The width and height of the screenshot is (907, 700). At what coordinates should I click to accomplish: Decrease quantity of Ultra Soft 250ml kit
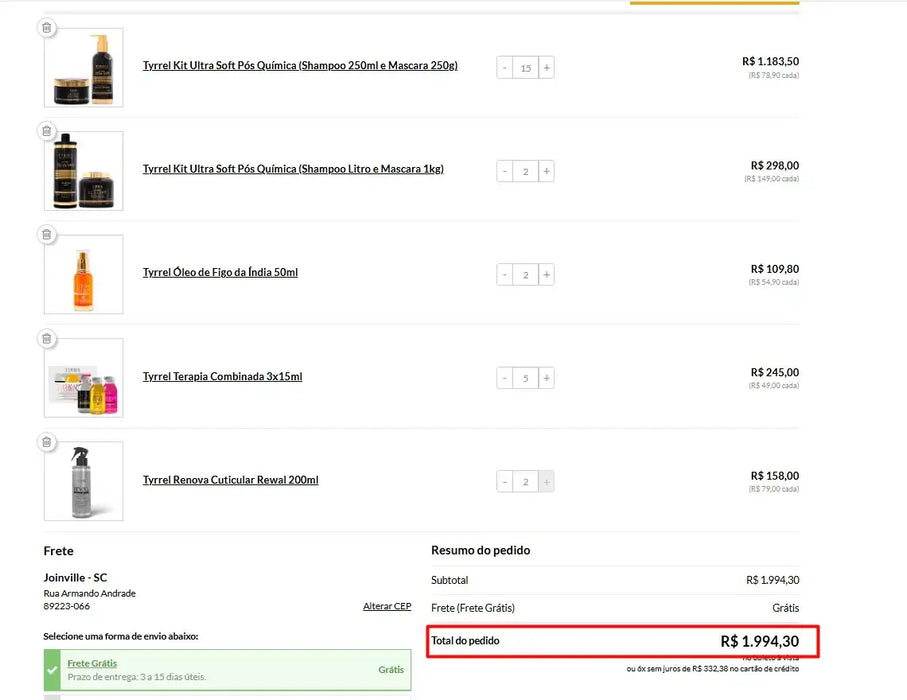(x=505, y=68)
